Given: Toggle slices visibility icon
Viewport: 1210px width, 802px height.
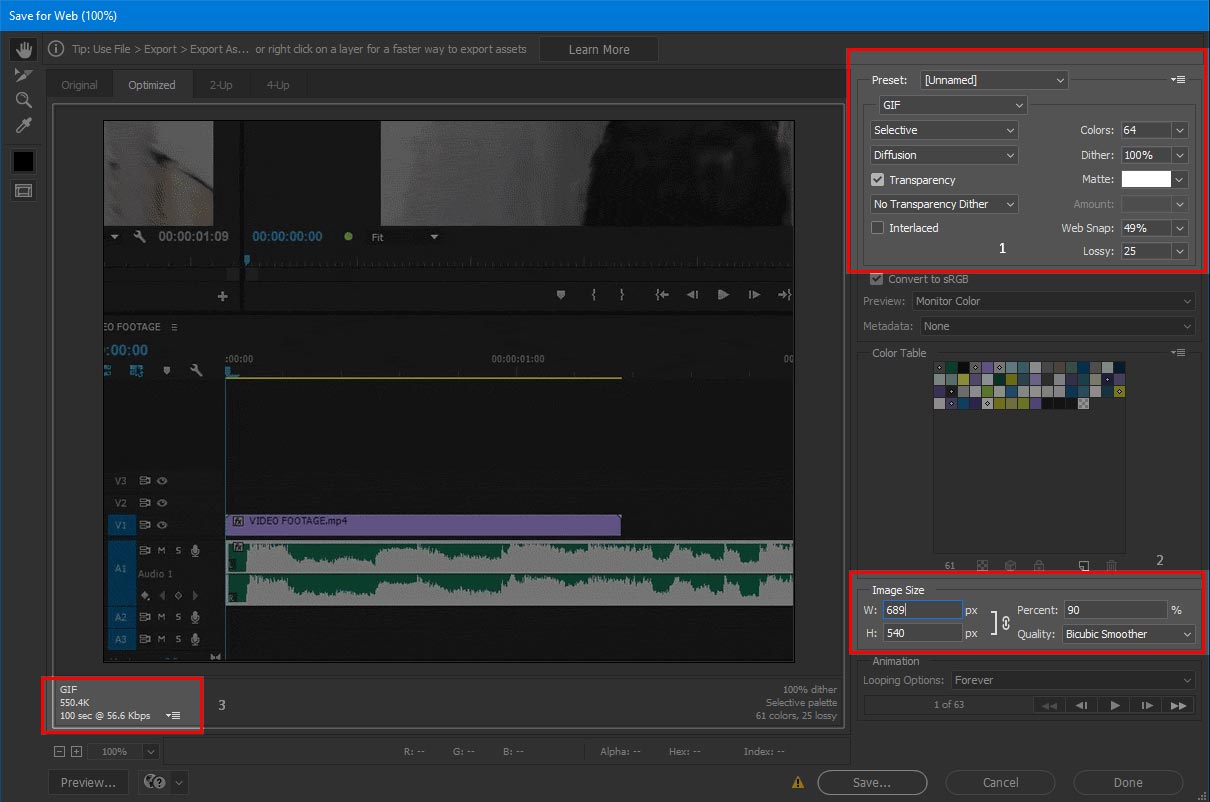Looking at the screenshot, I should pos(23,190).
